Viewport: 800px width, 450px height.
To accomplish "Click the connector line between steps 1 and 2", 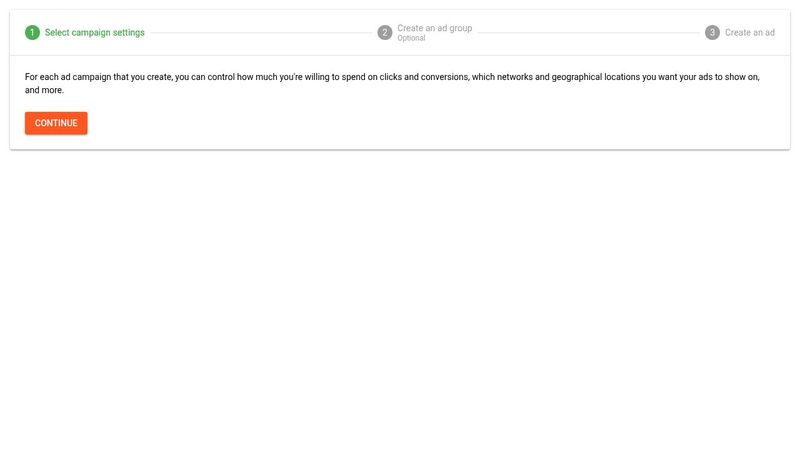I will [260, 33].
